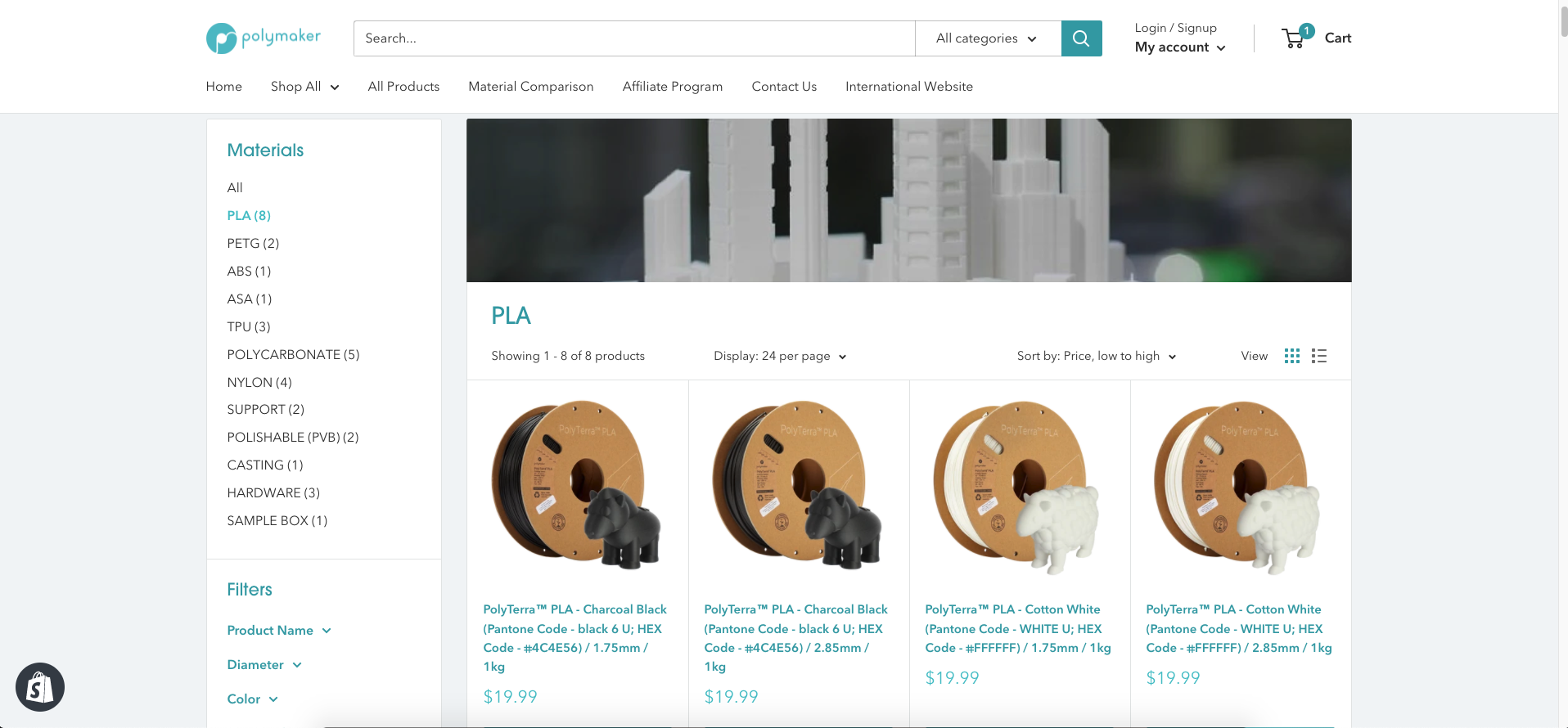The height and width of the screenshot is (728, 1568).
Task: Open Cotton White 1.75mm product thumbnail
Action: 1019,487
